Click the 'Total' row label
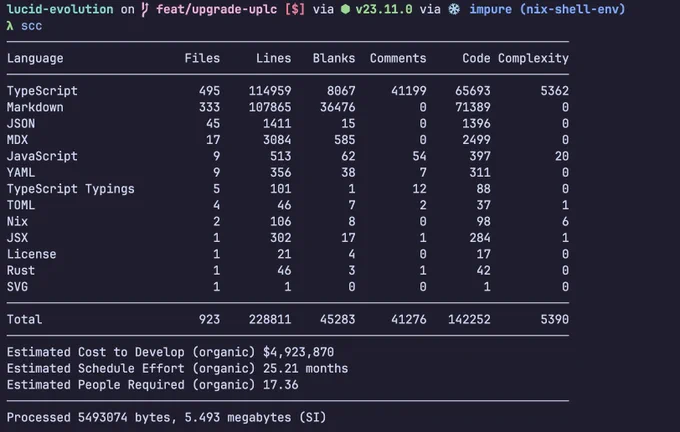The height and width of the screenshot is (432, 680). [24, 320]
